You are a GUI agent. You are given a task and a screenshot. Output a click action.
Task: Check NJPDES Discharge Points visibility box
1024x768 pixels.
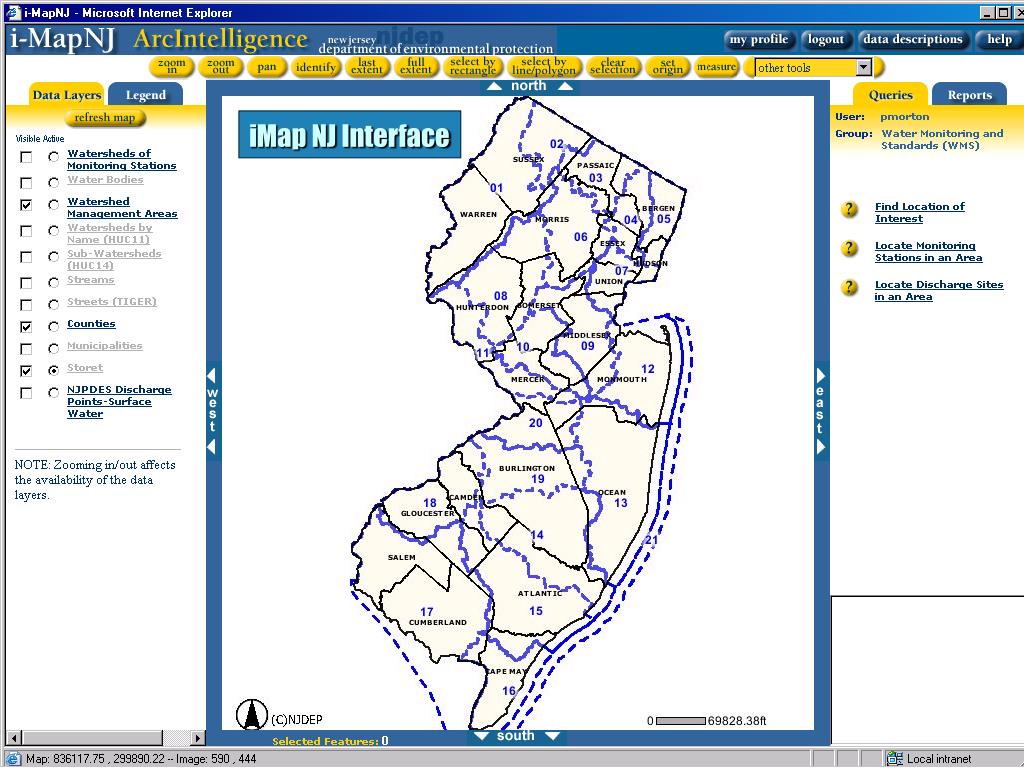click(x=26, y=393)
